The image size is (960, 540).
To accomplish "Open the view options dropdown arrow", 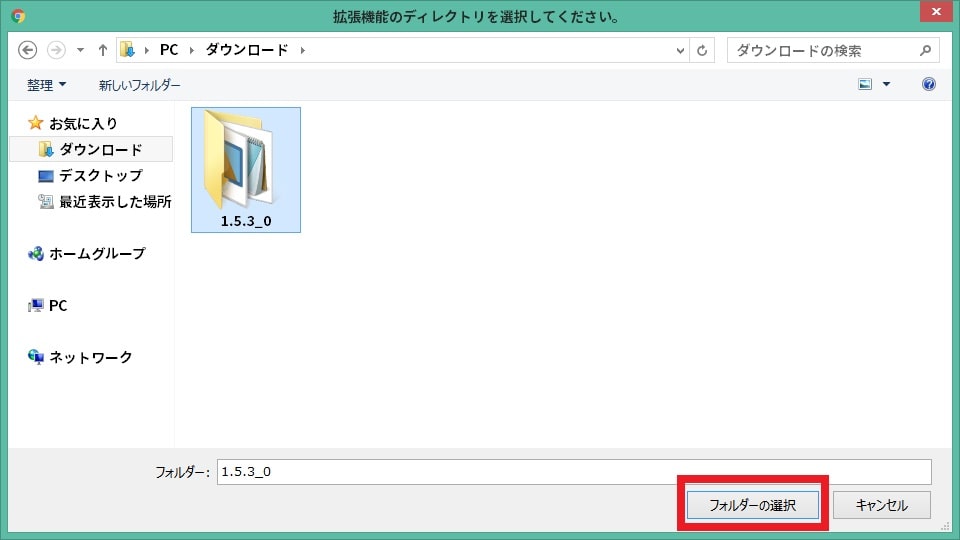I will tap(886, 84).
